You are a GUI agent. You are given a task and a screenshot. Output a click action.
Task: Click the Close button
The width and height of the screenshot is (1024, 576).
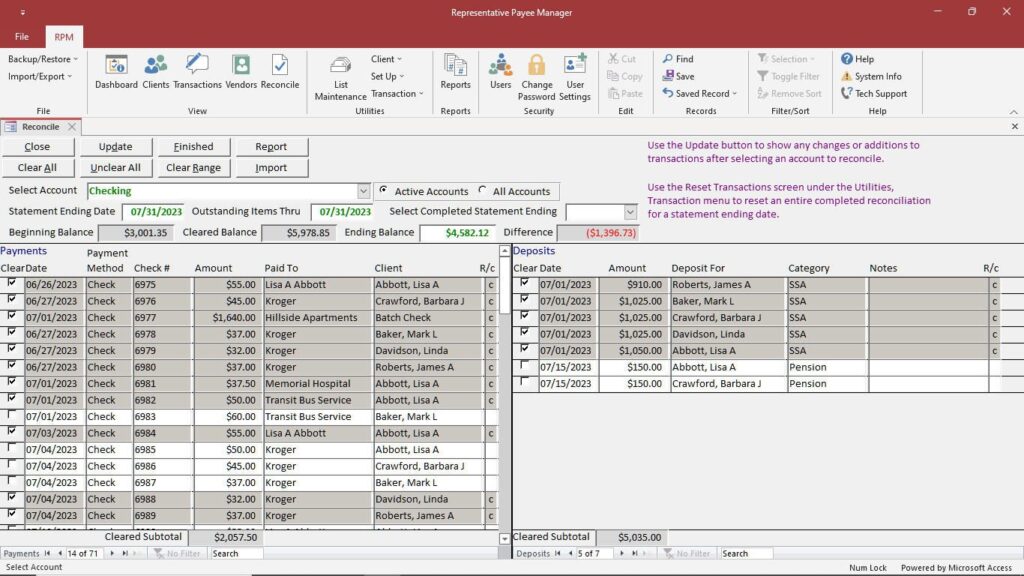(x=37, y=146)
